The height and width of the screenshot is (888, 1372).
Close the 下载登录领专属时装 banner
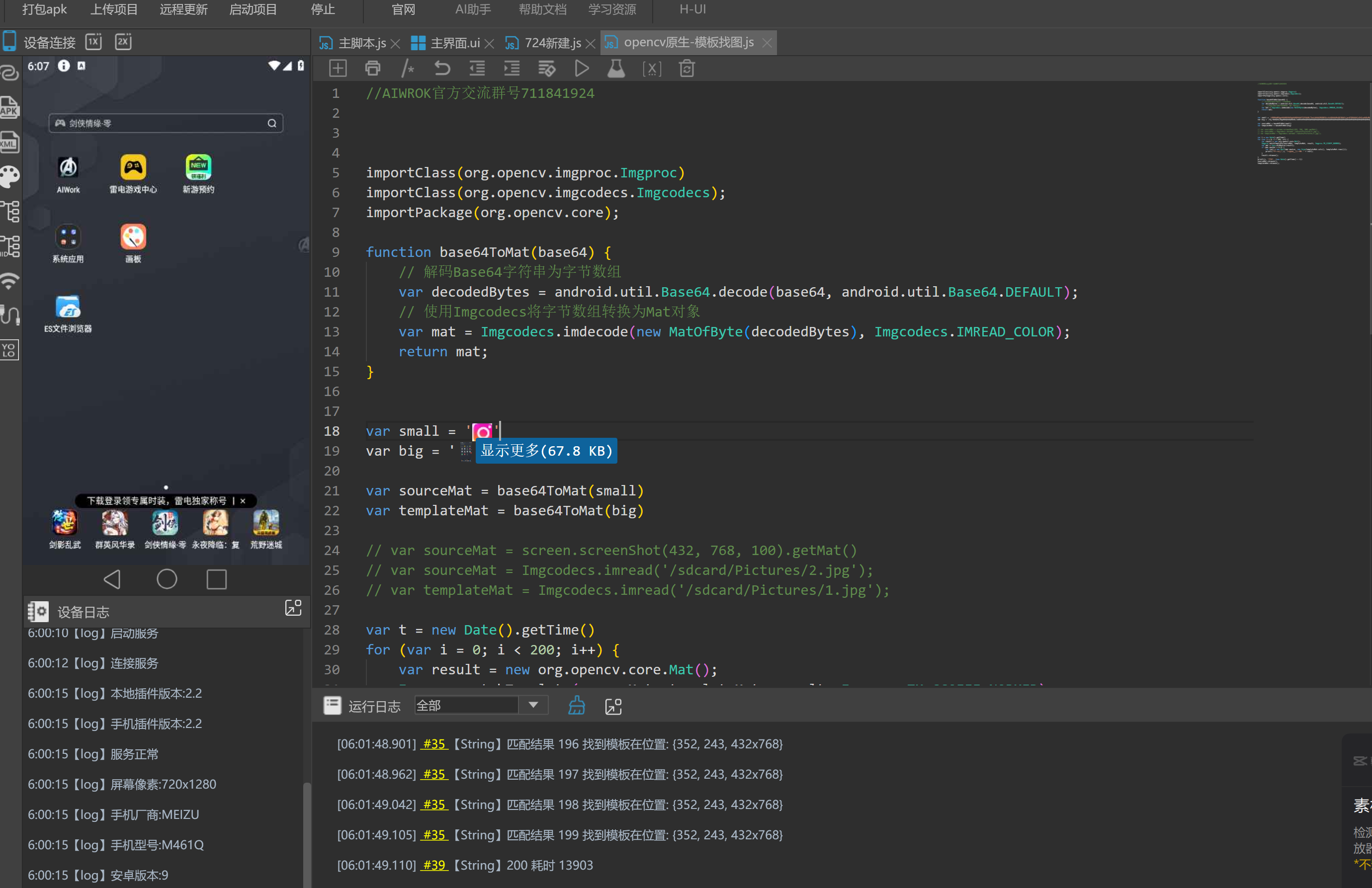click(243, 501)
